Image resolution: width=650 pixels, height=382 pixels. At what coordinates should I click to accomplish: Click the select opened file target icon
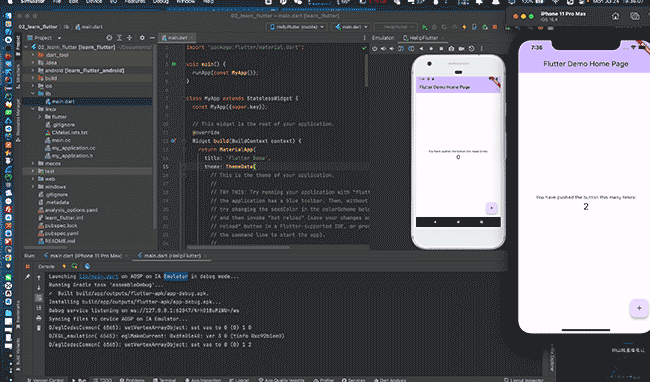tap(109, 38)
